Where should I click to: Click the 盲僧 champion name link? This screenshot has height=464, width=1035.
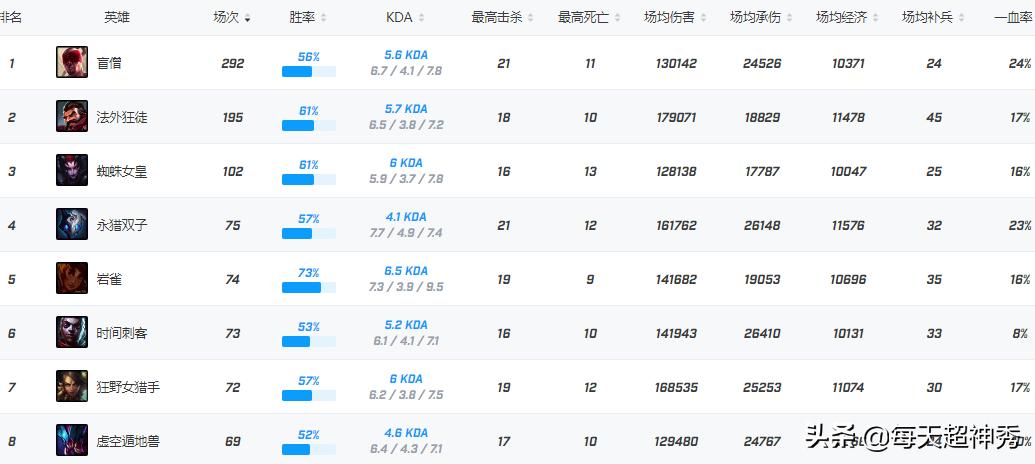pos(109,63)
